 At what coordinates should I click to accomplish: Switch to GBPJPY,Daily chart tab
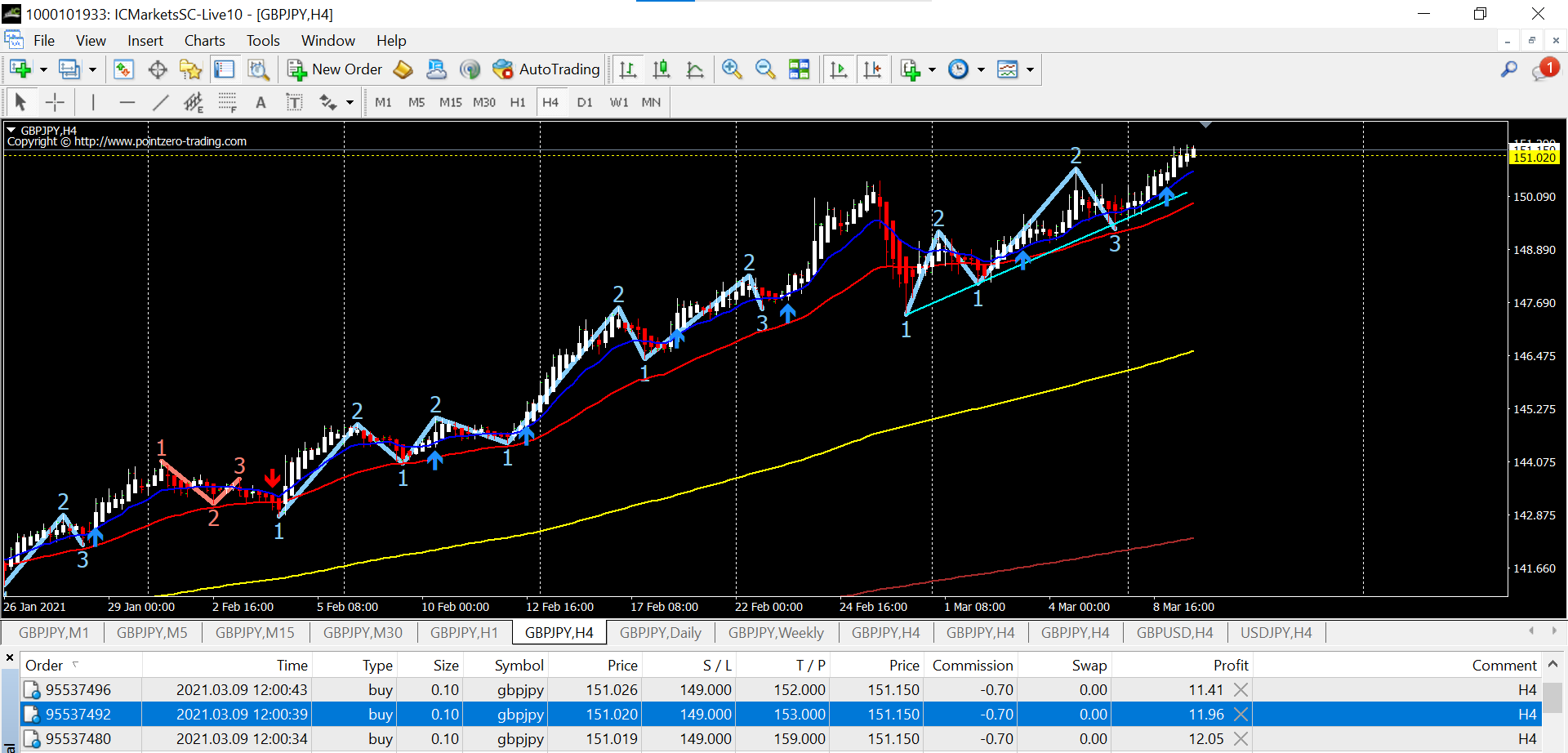click(660, 633)
